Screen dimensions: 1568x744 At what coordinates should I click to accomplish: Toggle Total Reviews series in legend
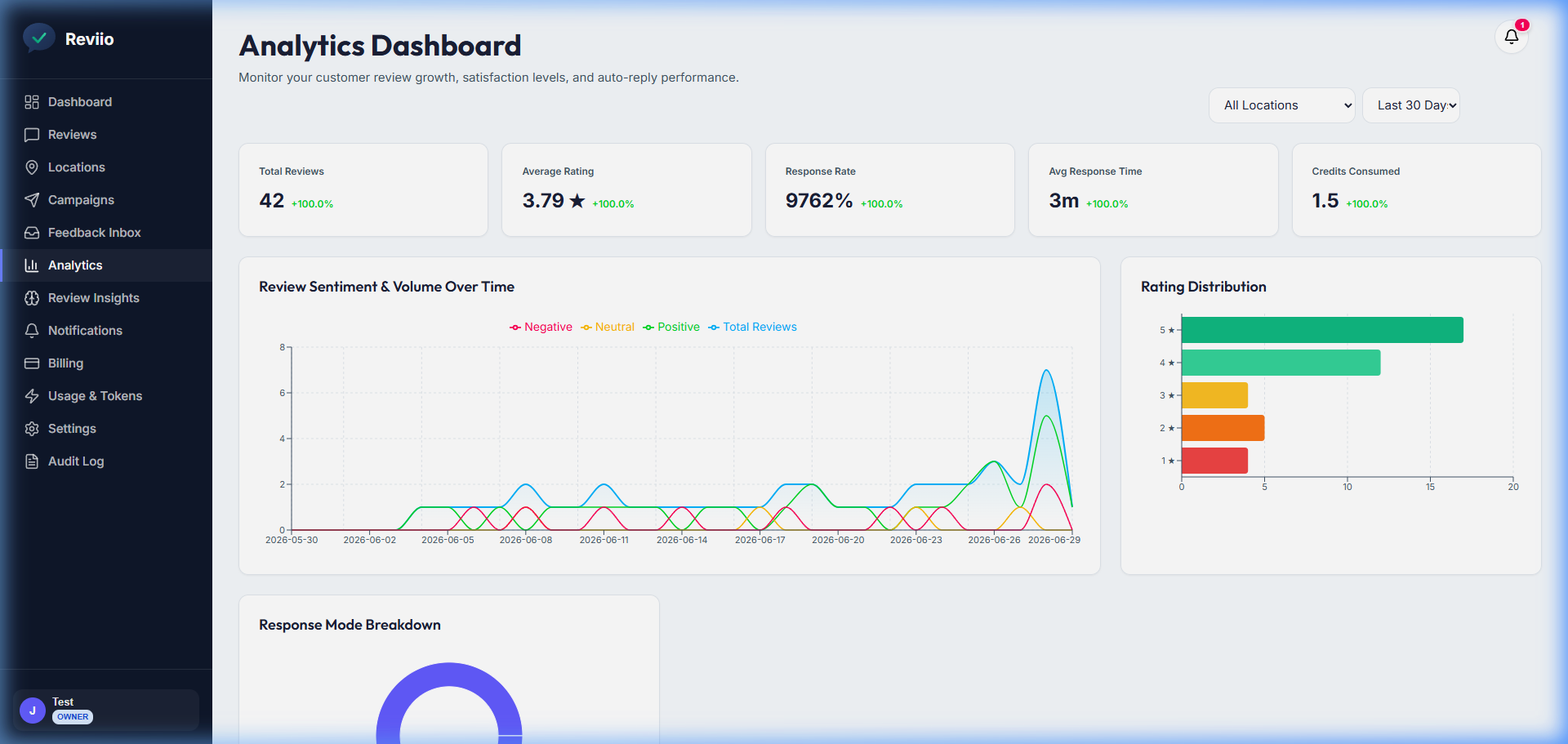752,327
